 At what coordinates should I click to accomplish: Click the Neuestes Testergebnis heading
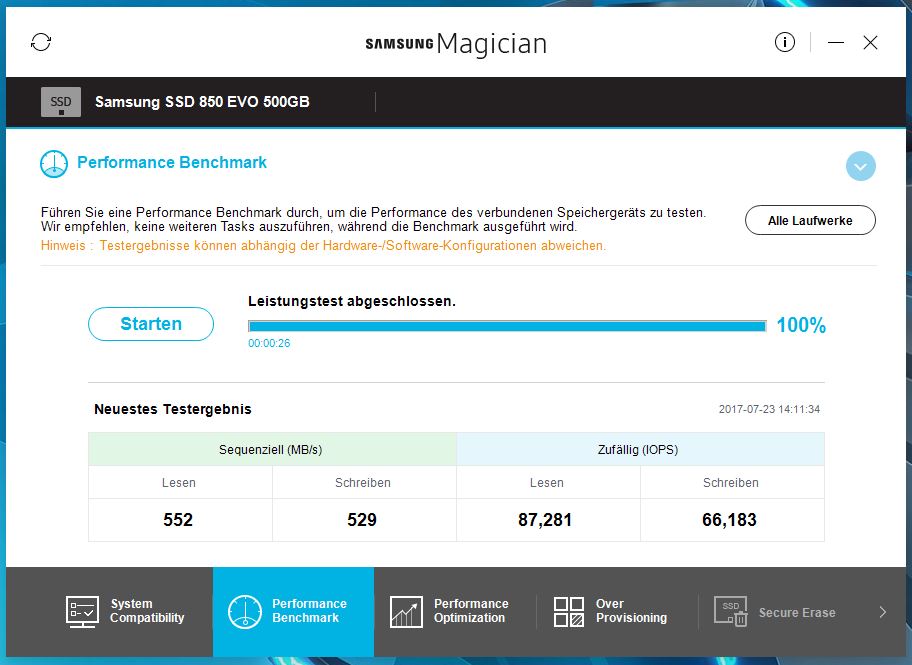(173, 409)
